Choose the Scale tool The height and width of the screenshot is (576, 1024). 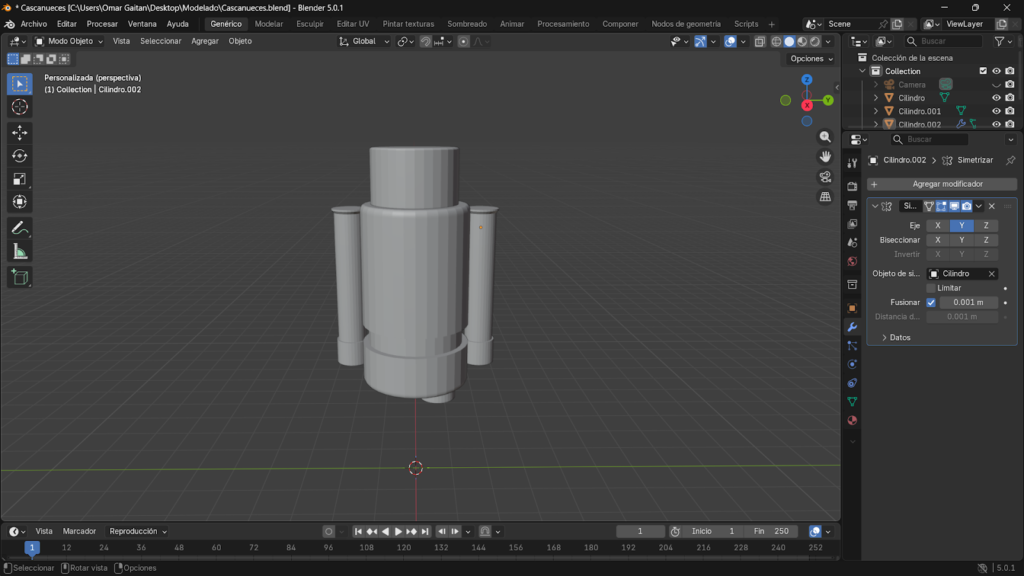20,179
